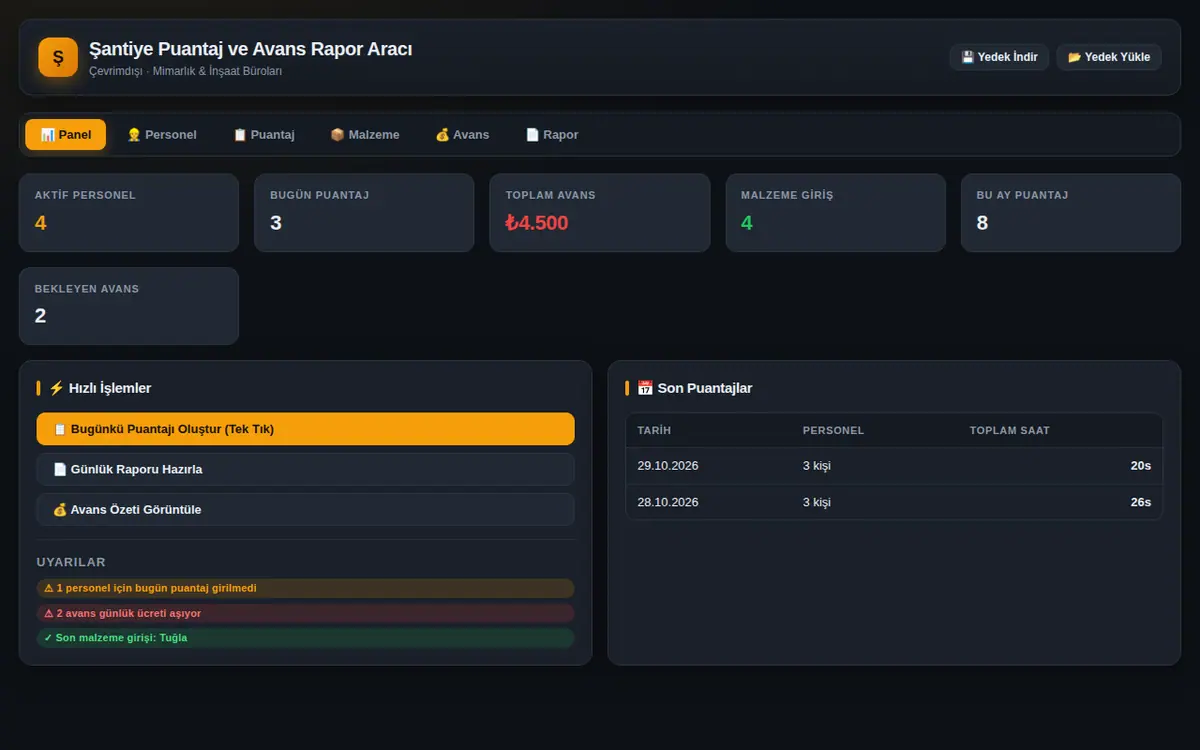Click the warning about missing personnel puantaj
Image resolution: width=1200 pixels, height=750 pixels.
click(306, 588)
